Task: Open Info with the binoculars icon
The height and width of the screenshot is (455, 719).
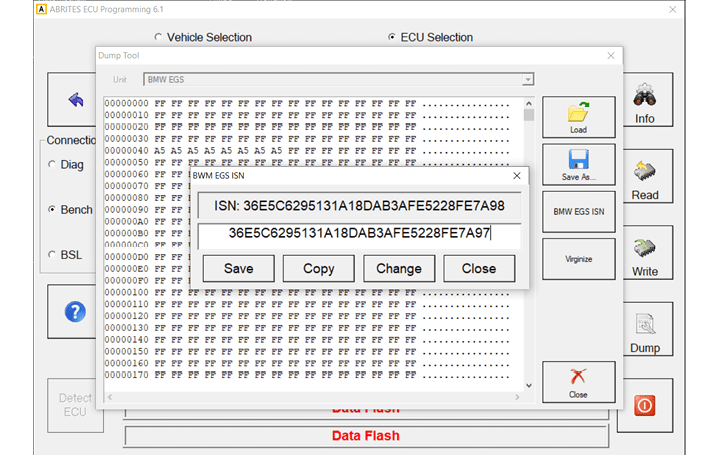Action: pyautogui.click(x=645, y=104)
